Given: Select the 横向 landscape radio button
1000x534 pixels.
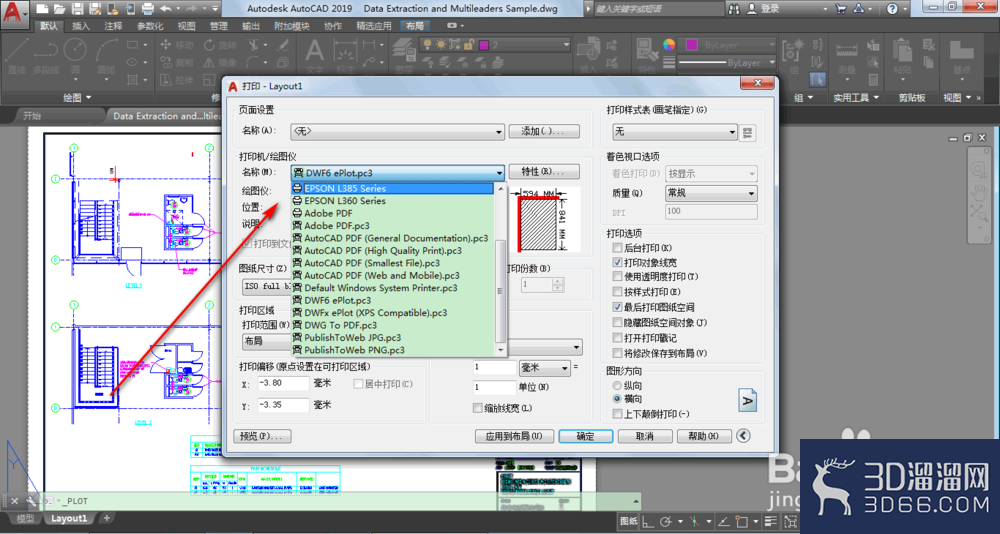Looking at the screenshot, I should [x=617, y=399].
